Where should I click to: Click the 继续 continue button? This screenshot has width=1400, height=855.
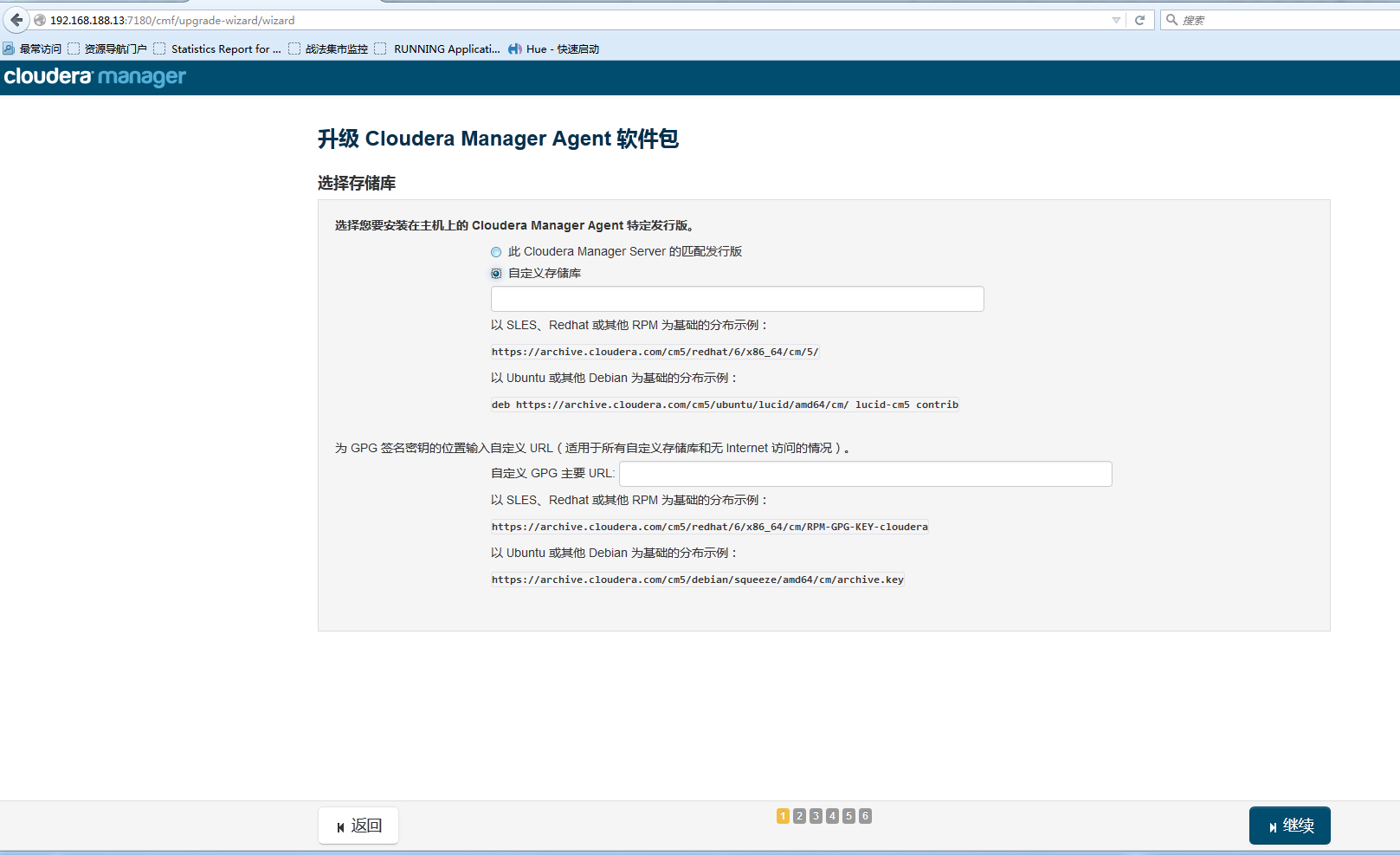coord(1290,826)
